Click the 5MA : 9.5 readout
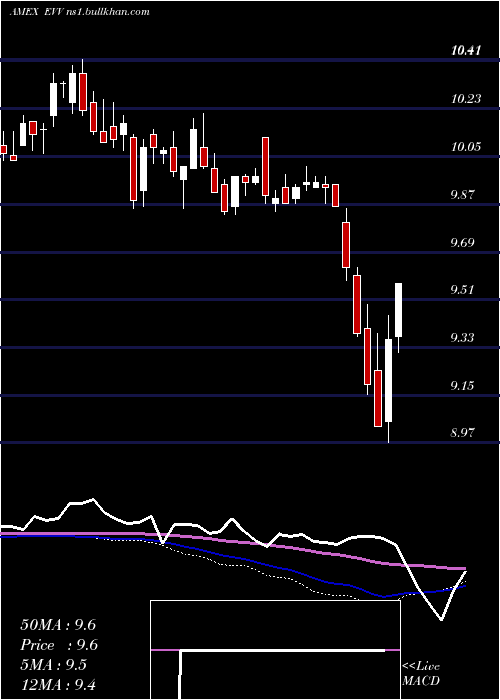 [x=54, y=665]
